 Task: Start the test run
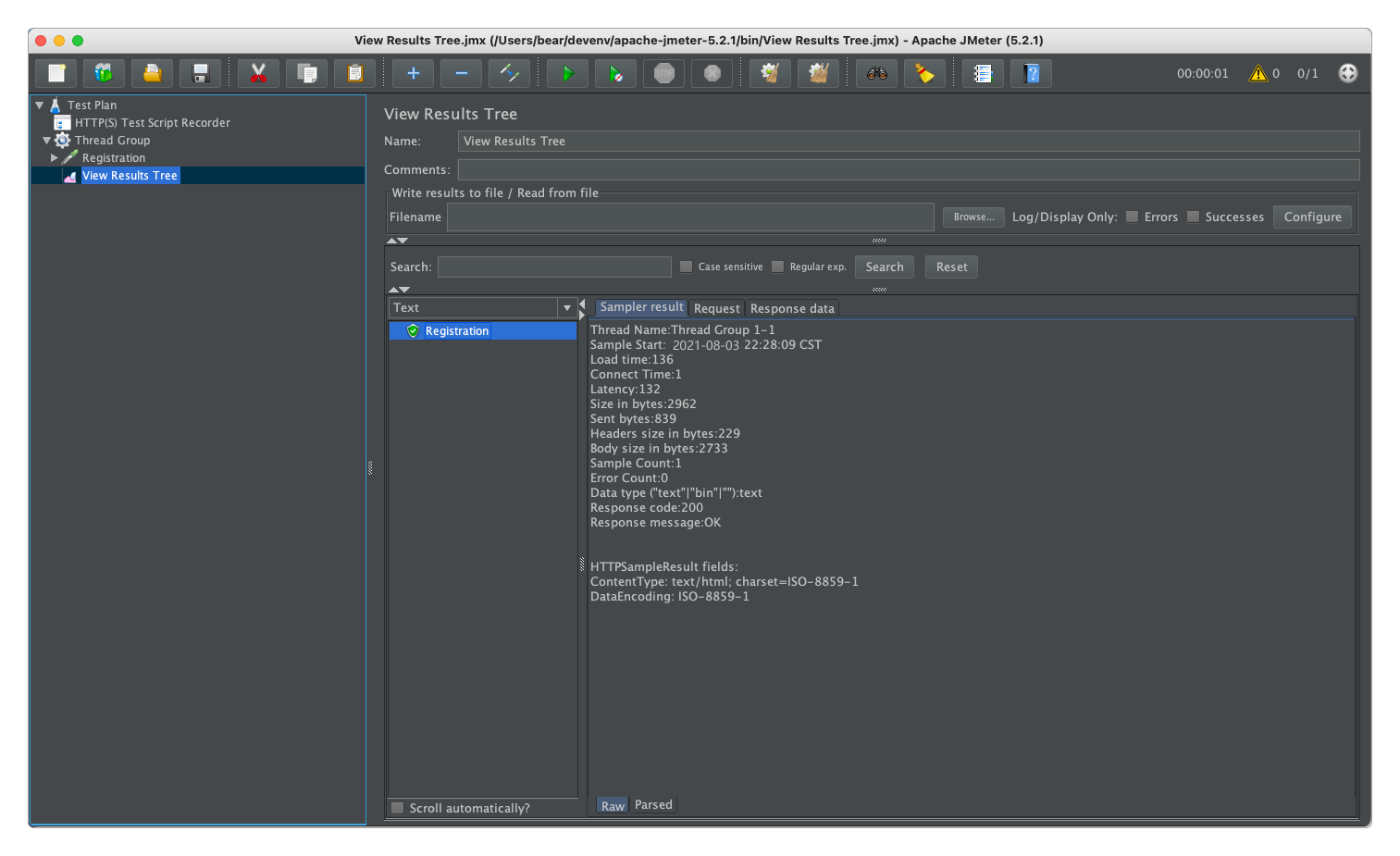tap(567, 73)
